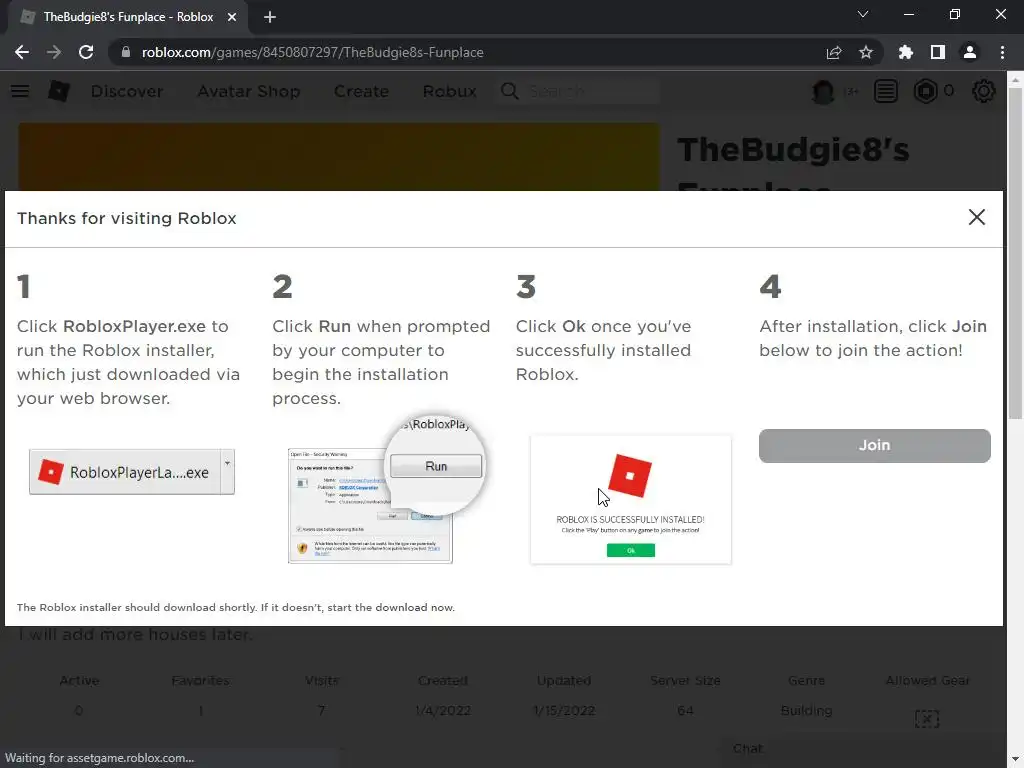Open the Chrome profile icon
Screen dimensions: 1024x768
point(970,52)
